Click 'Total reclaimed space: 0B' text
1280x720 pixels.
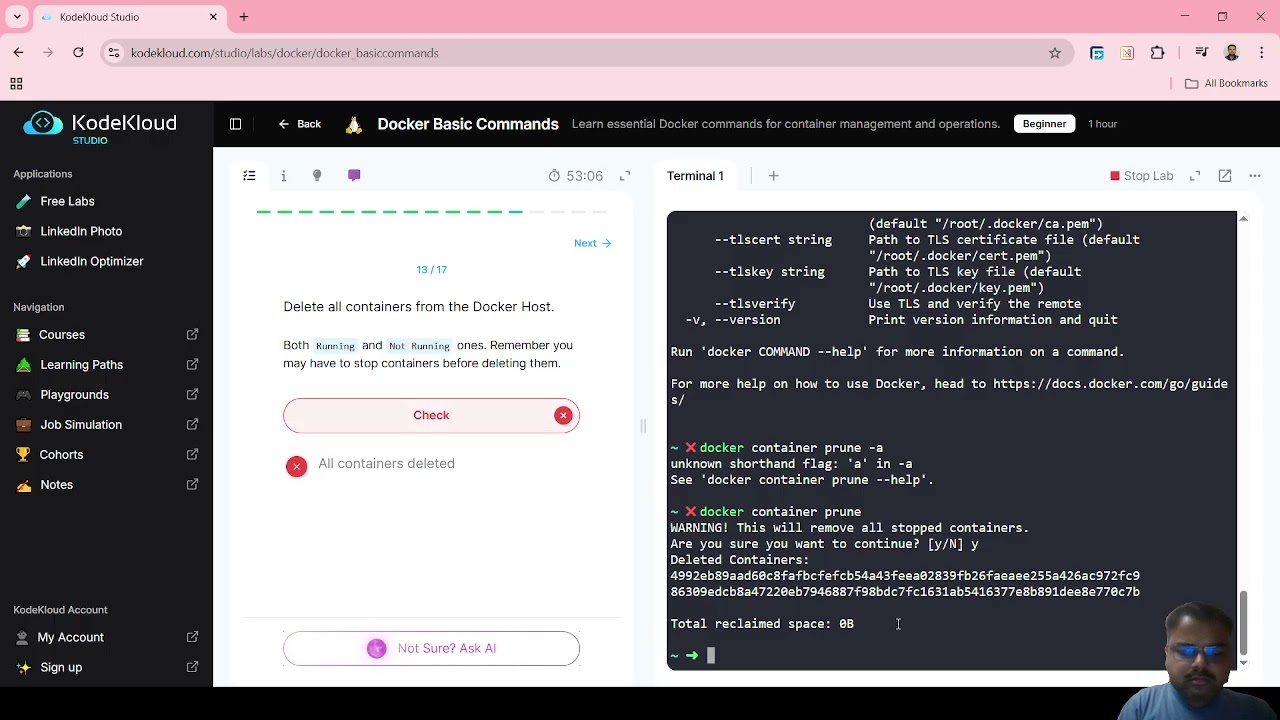click(x=762, y=624)
